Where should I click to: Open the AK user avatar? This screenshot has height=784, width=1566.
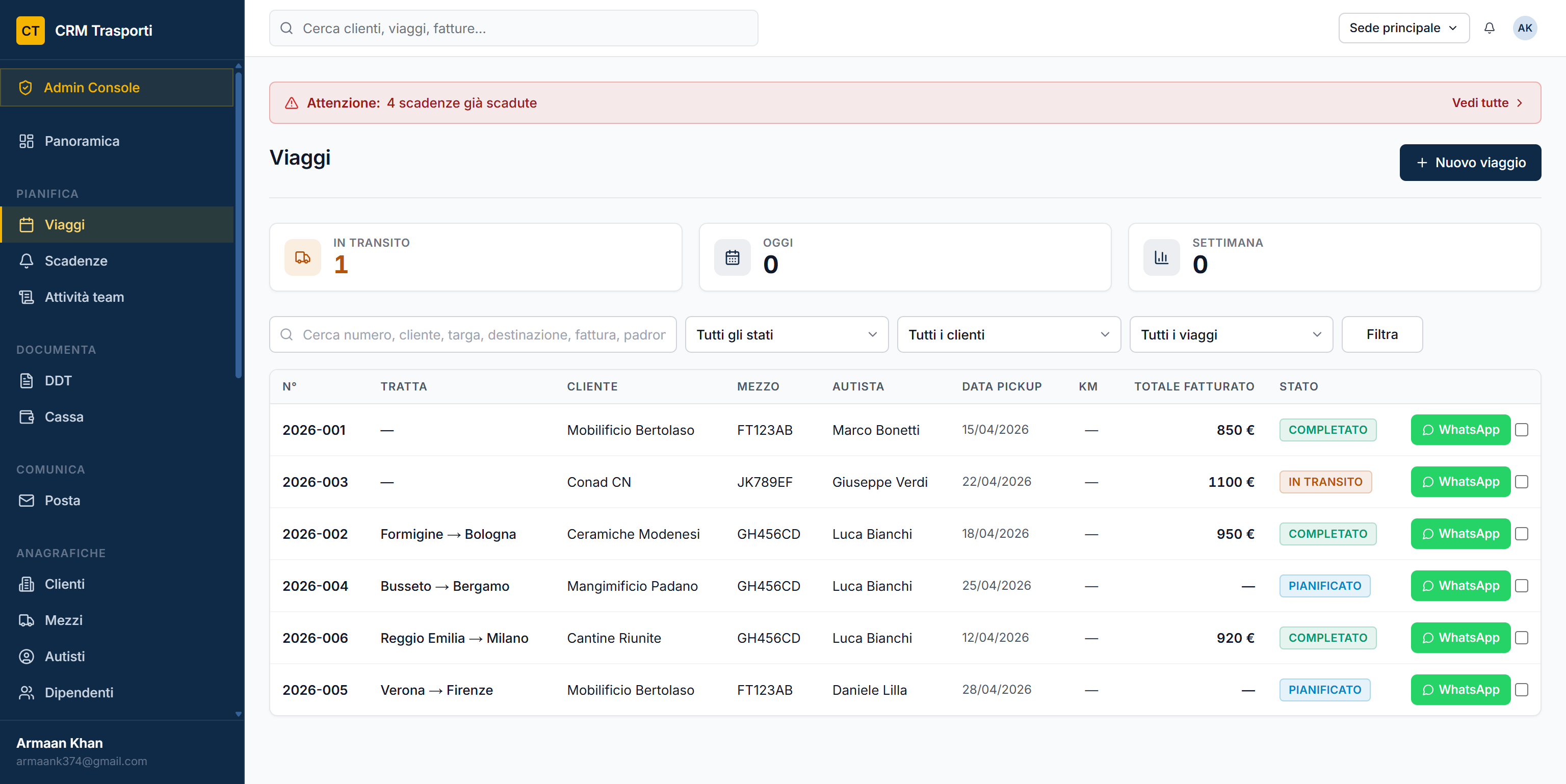pos(1524,28)
